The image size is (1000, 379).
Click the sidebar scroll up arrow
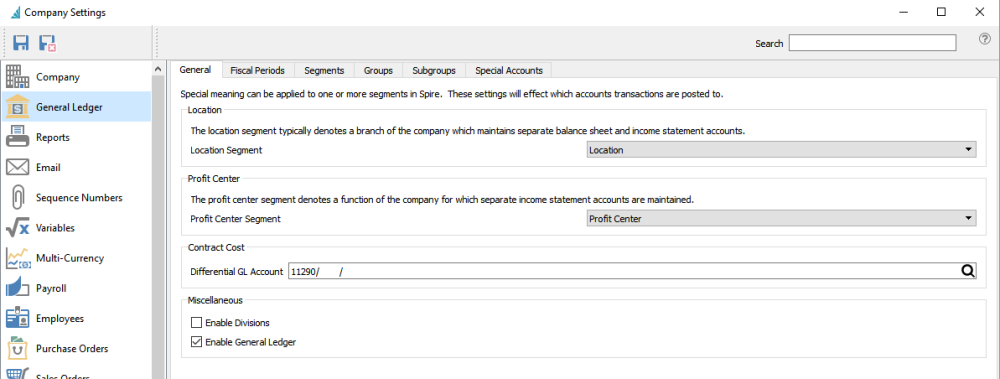pos(158,69)
